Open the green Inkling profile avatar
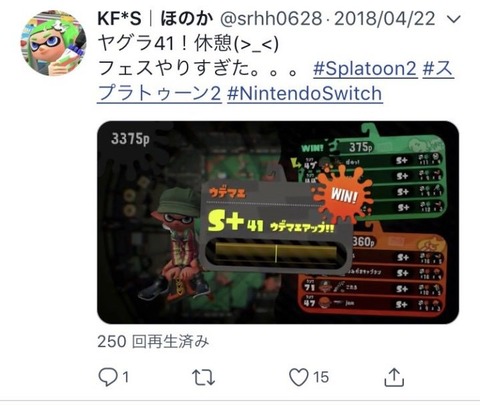The width and height of the screenshot is (480, 406). [x=53, y=43]
